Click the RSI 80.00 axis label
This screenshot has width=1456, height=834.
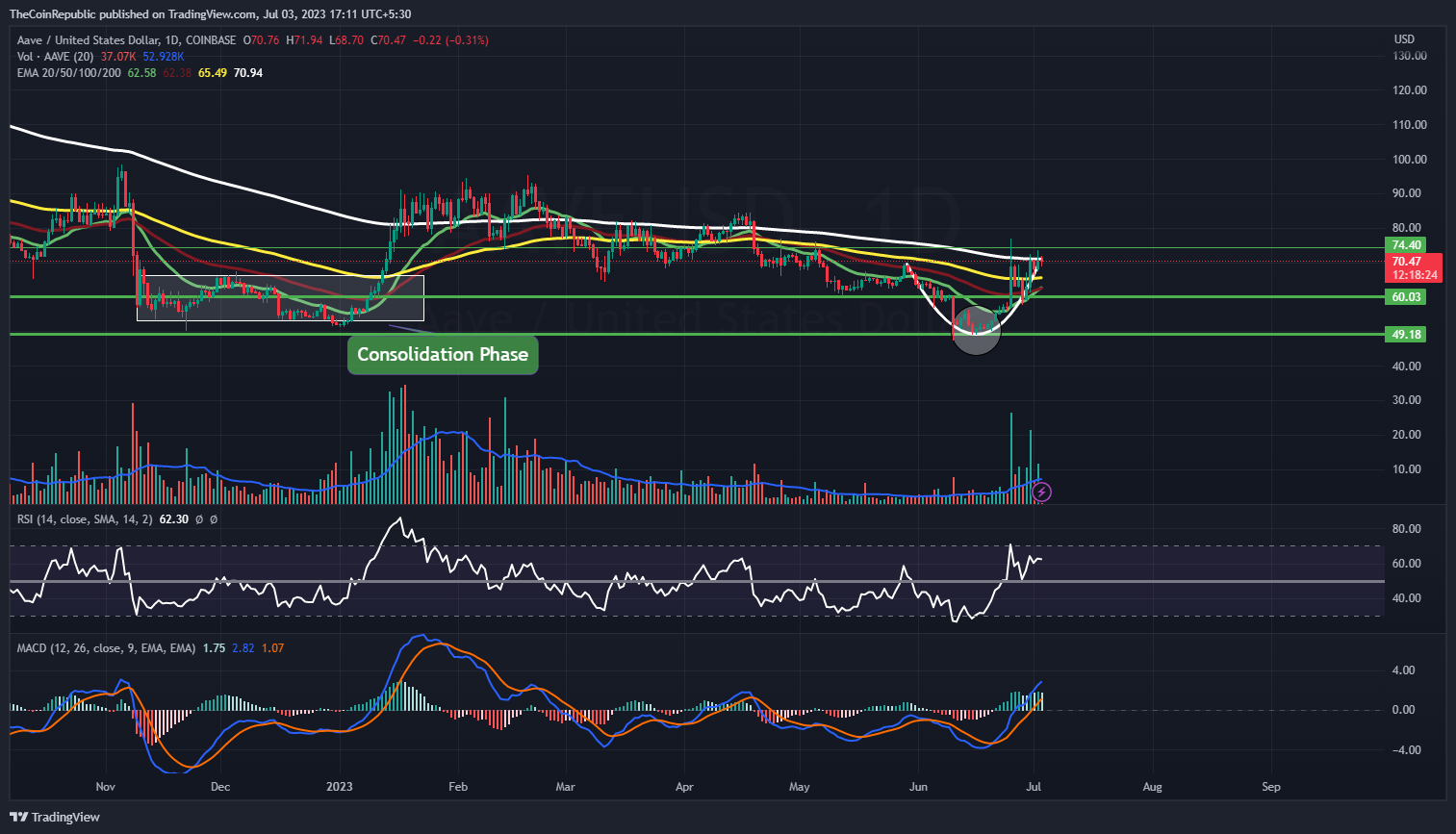1406,529
